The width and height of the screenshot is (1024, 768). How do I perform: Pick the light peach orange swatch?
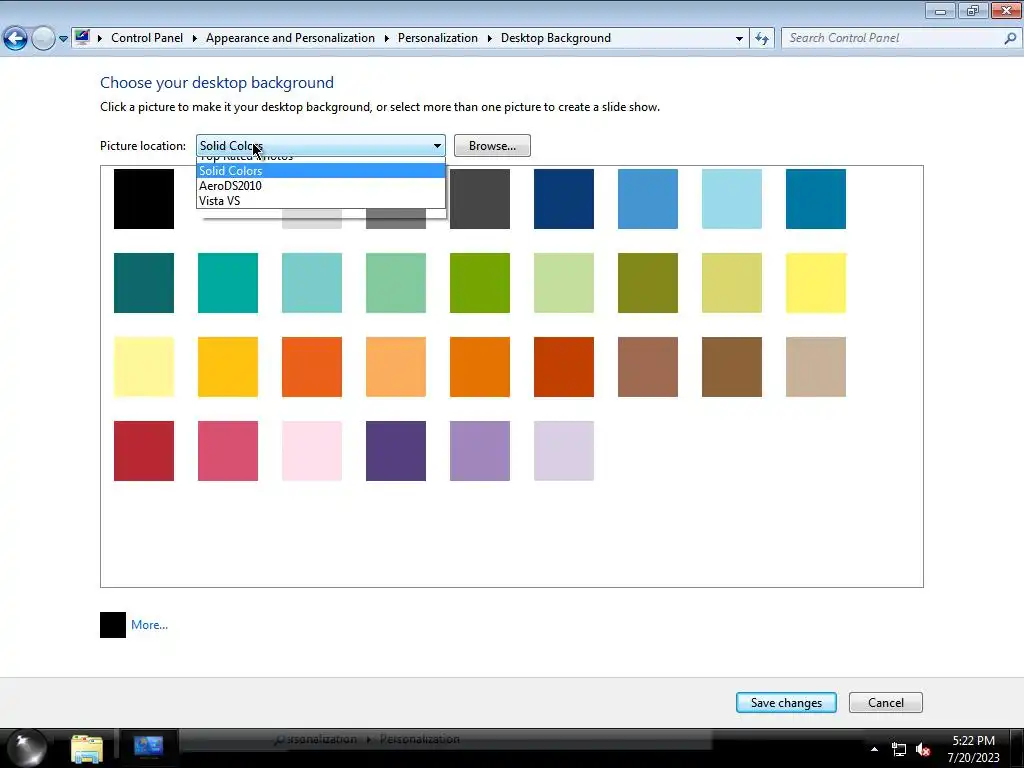click(396, 366)
